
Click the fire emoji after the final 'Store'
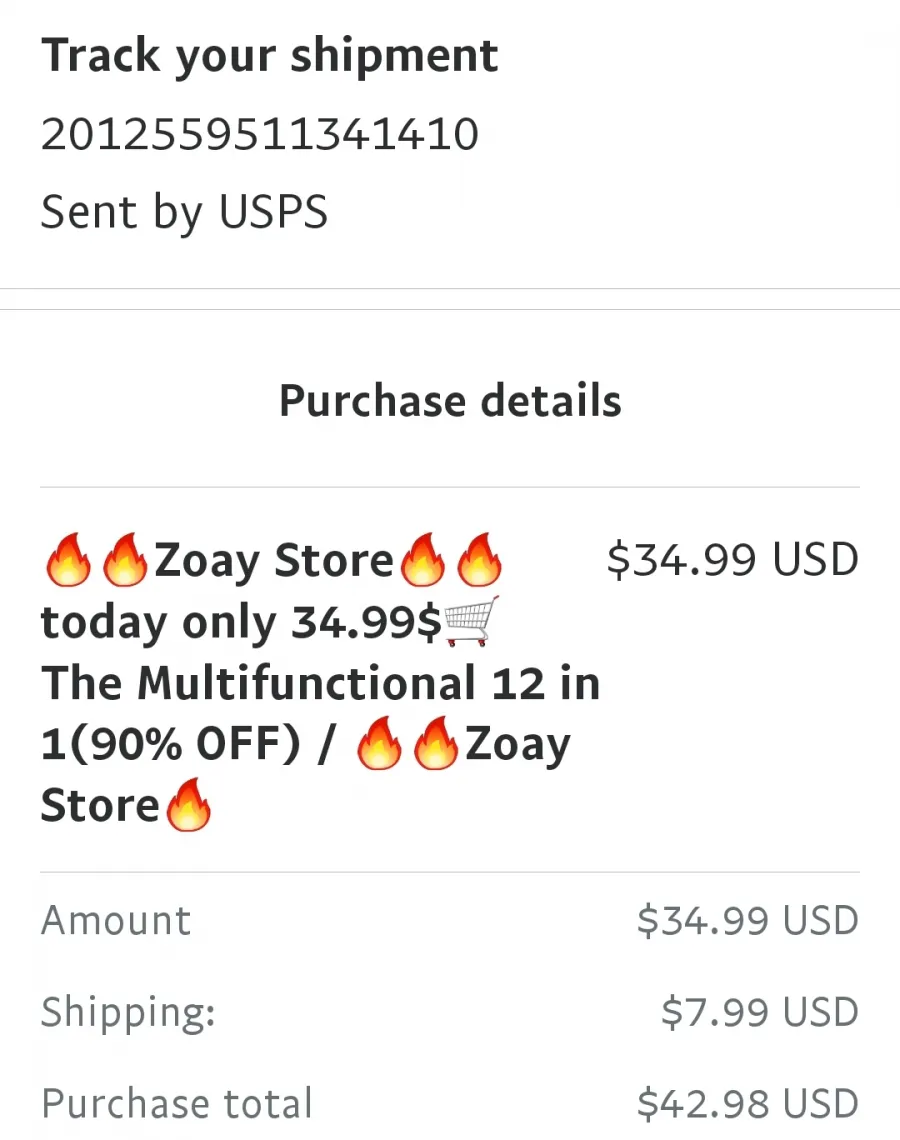coord(189,804)
